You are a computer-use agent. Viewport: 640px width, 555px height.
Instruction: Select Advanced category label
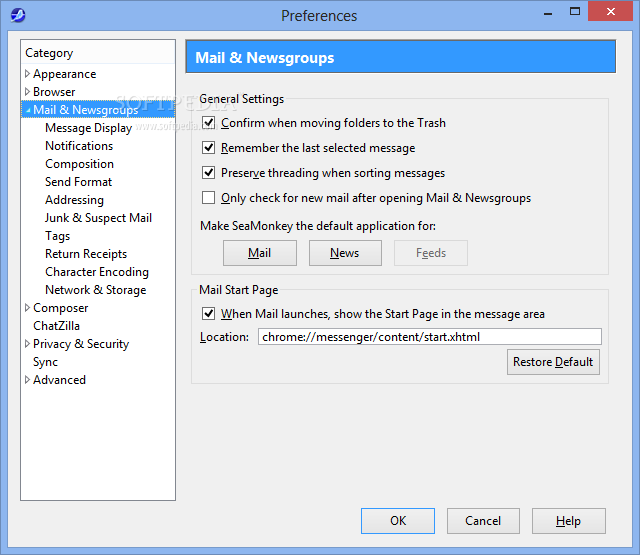(60, 380)
